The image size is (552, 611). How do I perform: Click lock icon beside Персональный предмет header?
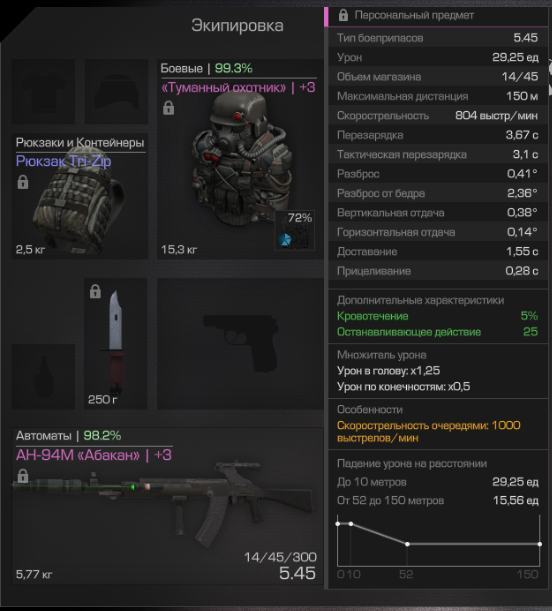[343, 15]
